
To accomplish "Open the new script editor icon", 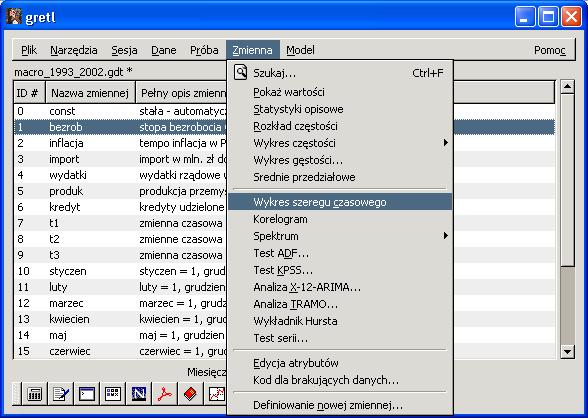I will pyautogui.click(x=61, y=394).
